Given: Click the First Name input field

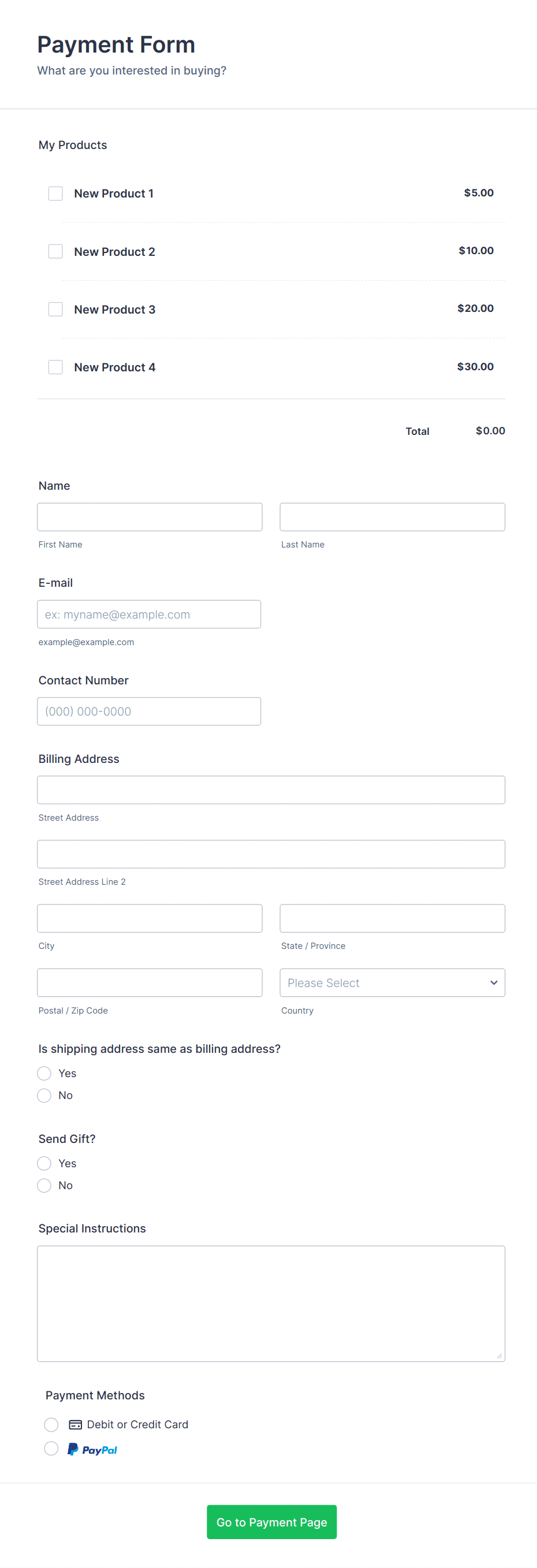Looking at the screenshot, I should click(x=149, y=516).
